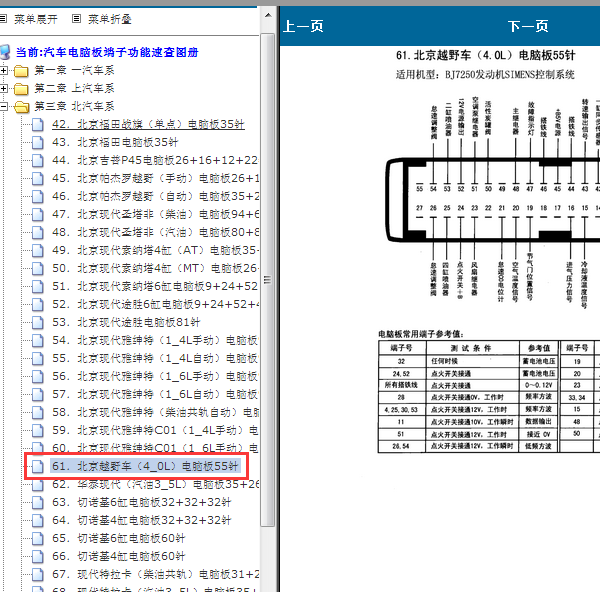Click the page icon of item 63
600x592 pixels.
click(38, 502)
